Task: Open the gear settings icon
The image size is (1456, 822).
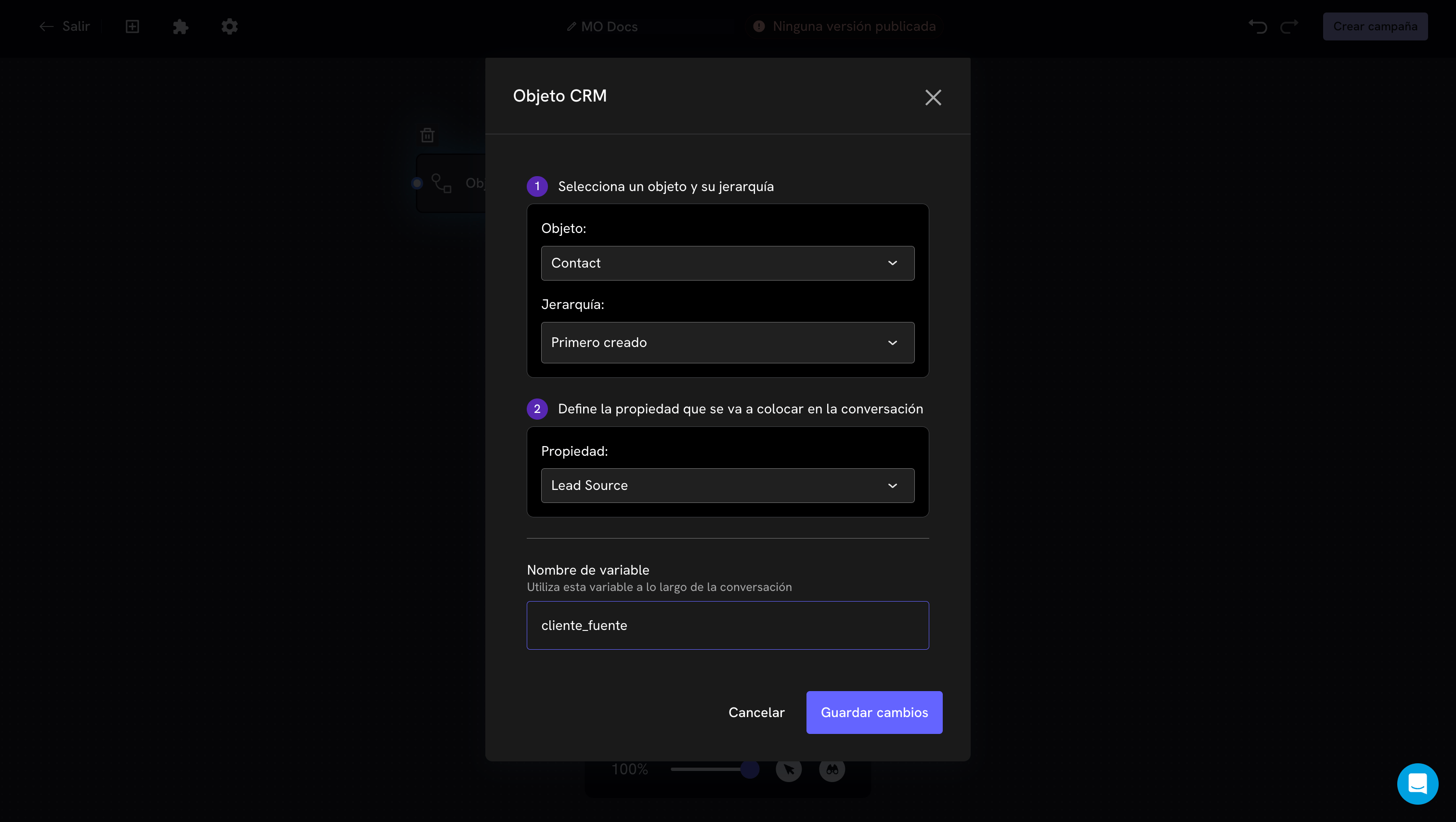Action: point(229,26)
